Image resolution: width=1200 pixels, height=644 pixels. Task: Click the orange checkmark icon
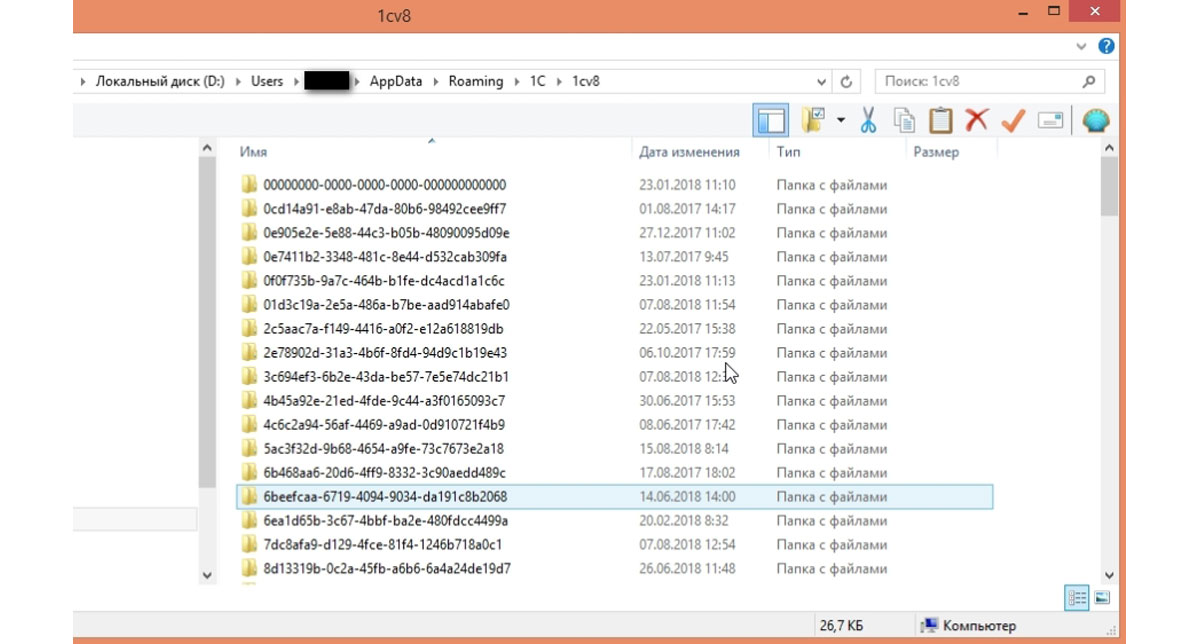[1013, 121]
